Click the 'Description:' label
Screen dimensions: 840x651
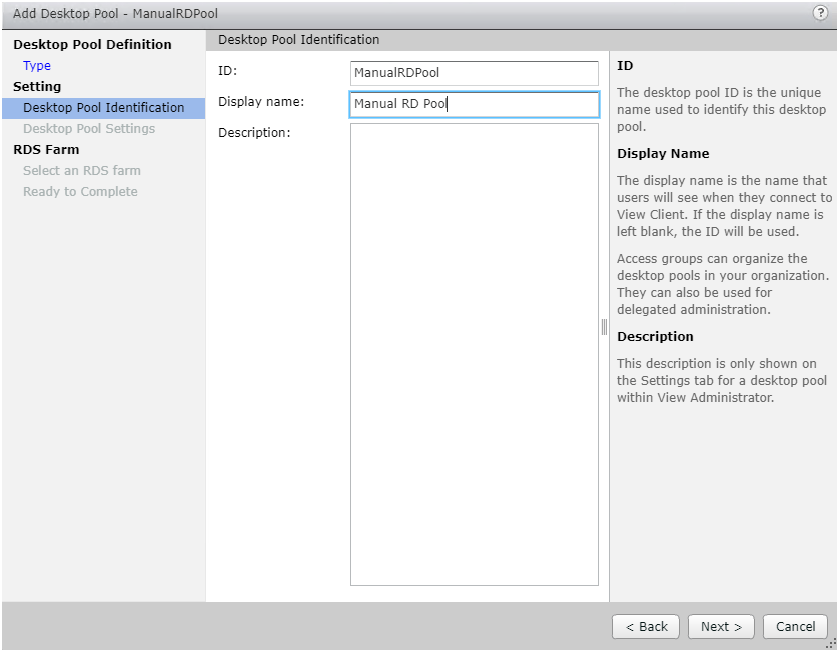[x=254, y=132]
